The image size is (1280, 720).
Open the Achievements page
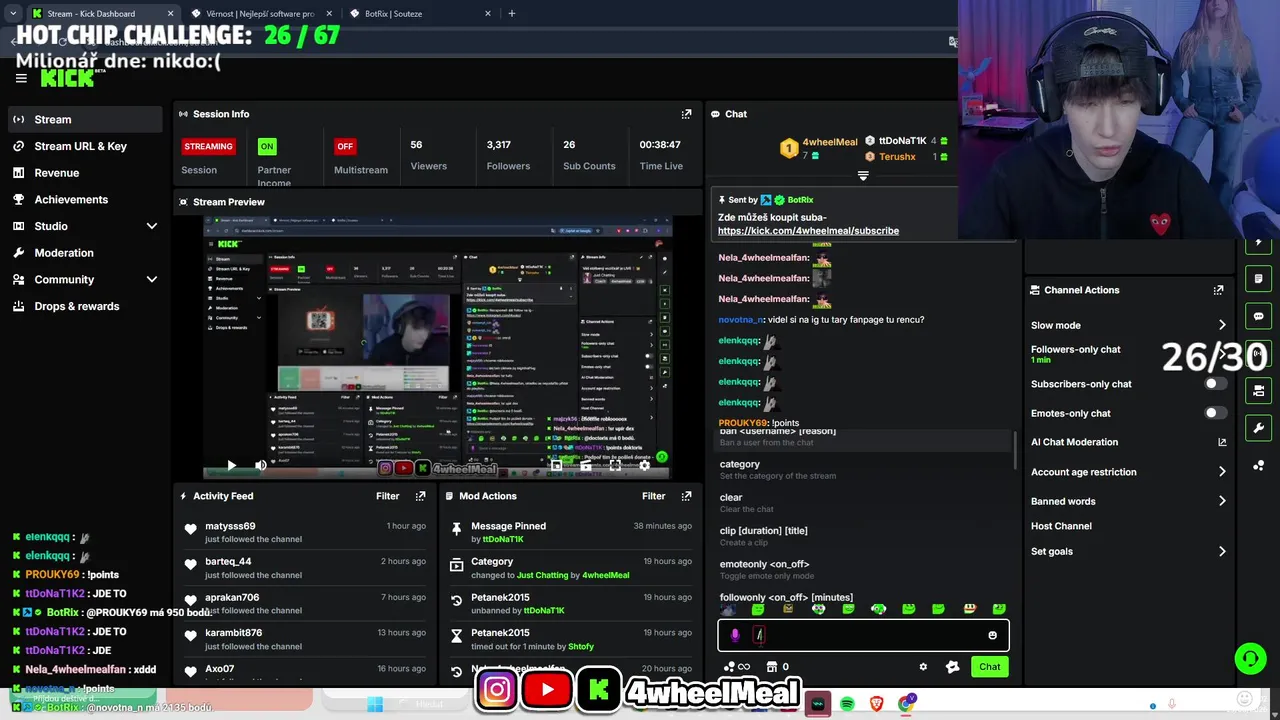pos(84,199)
